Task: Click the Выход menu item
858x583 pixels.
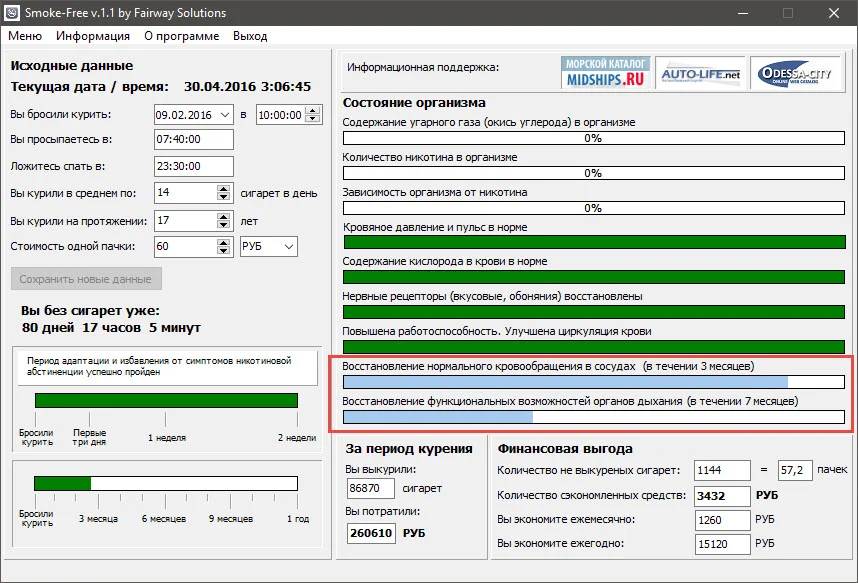Action: click(x=250, y=36)
